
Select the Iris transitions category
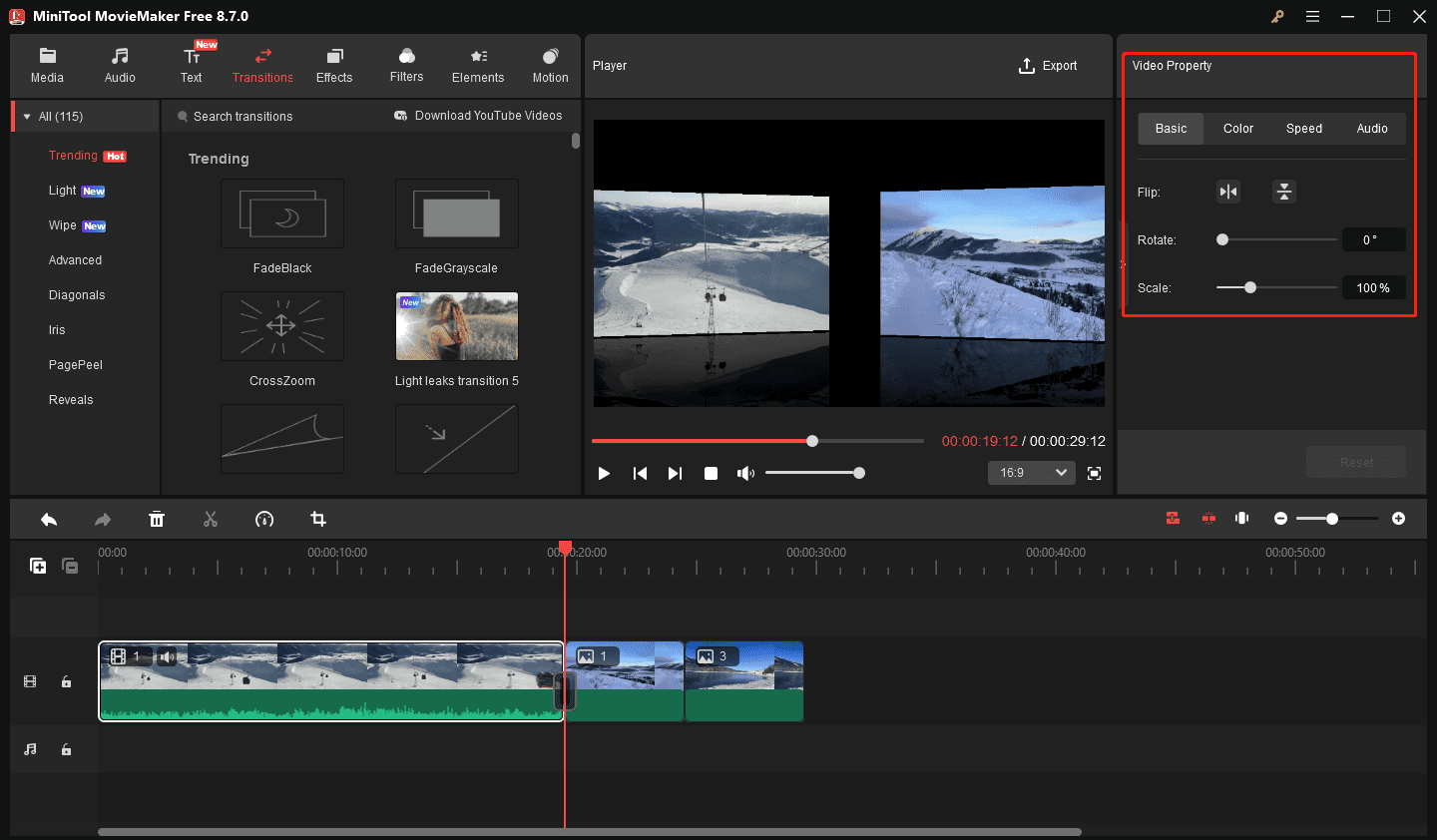pos(57,330)
